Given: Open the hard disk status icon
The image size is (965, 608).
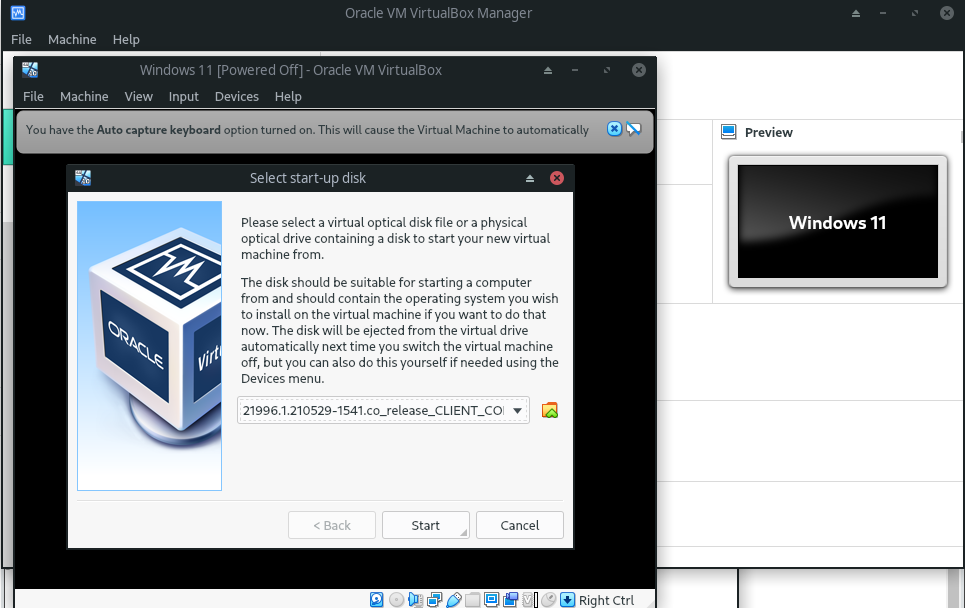Looking at the screenshot, I should click(x=377, y=599).
